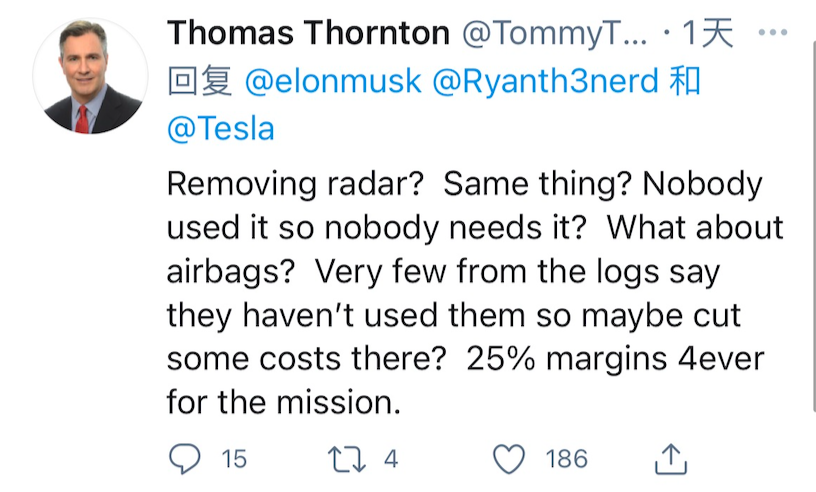816x492 pixels.
Task: Open the @elonmusk mention link
Action: coord(334,82)
